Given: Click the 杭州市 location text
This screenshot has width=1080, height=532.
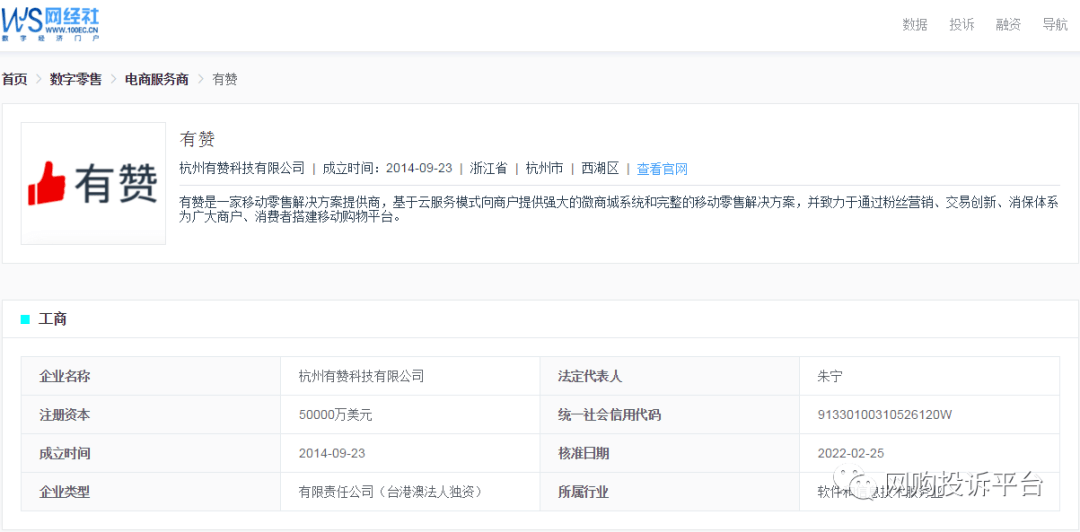Looking at the screenshot, I should tap(544, 168).
